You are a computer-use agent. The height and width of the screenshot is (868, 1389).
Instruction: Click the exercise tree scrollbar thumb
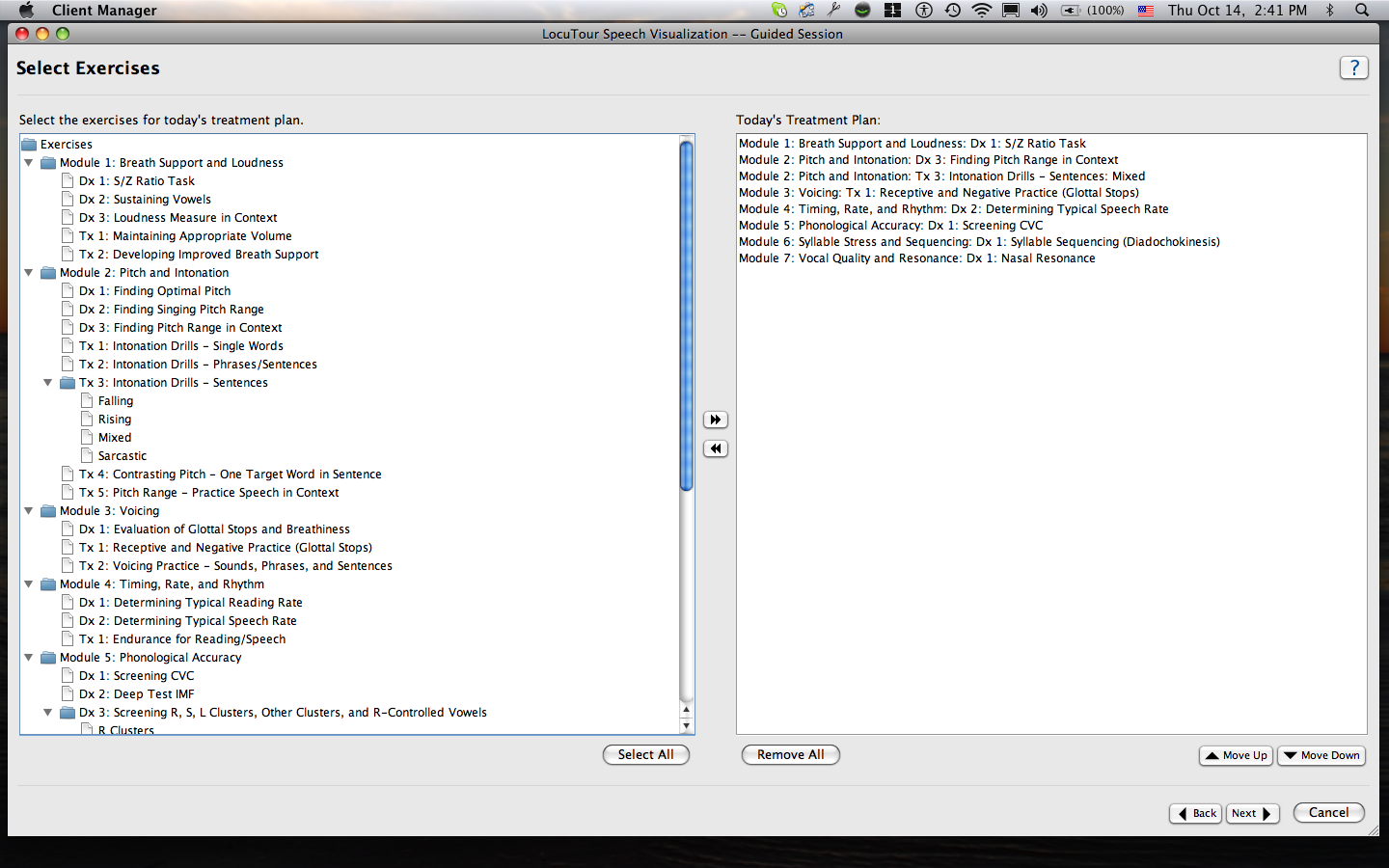click(687, 315)
